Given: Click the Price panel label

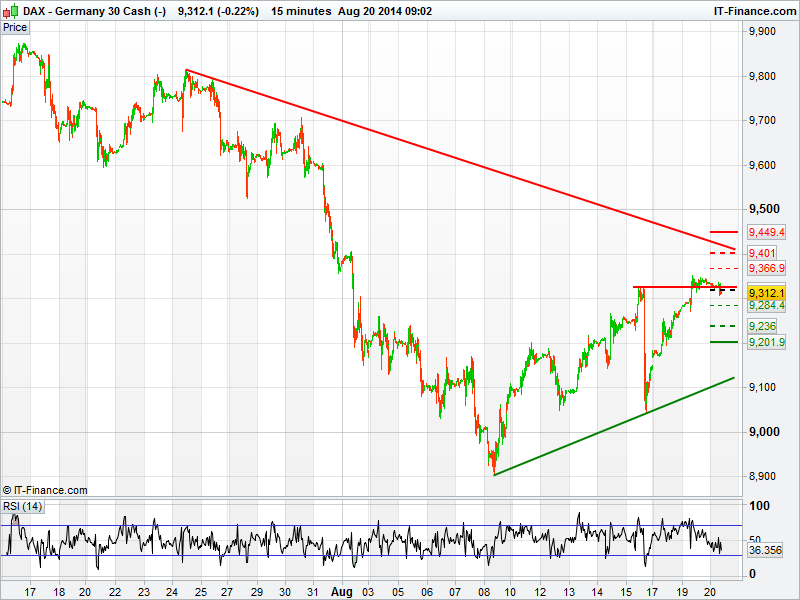Looking at the screenshot, I should coord(15,28).
